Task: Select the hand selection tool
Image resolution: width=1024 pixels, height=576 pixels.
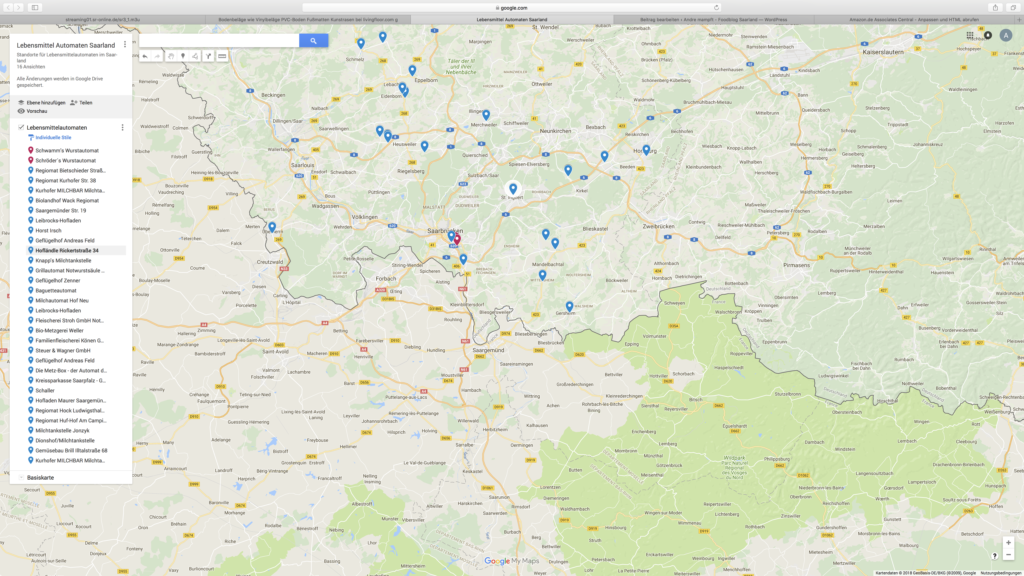Action: (x=171, y=56)
